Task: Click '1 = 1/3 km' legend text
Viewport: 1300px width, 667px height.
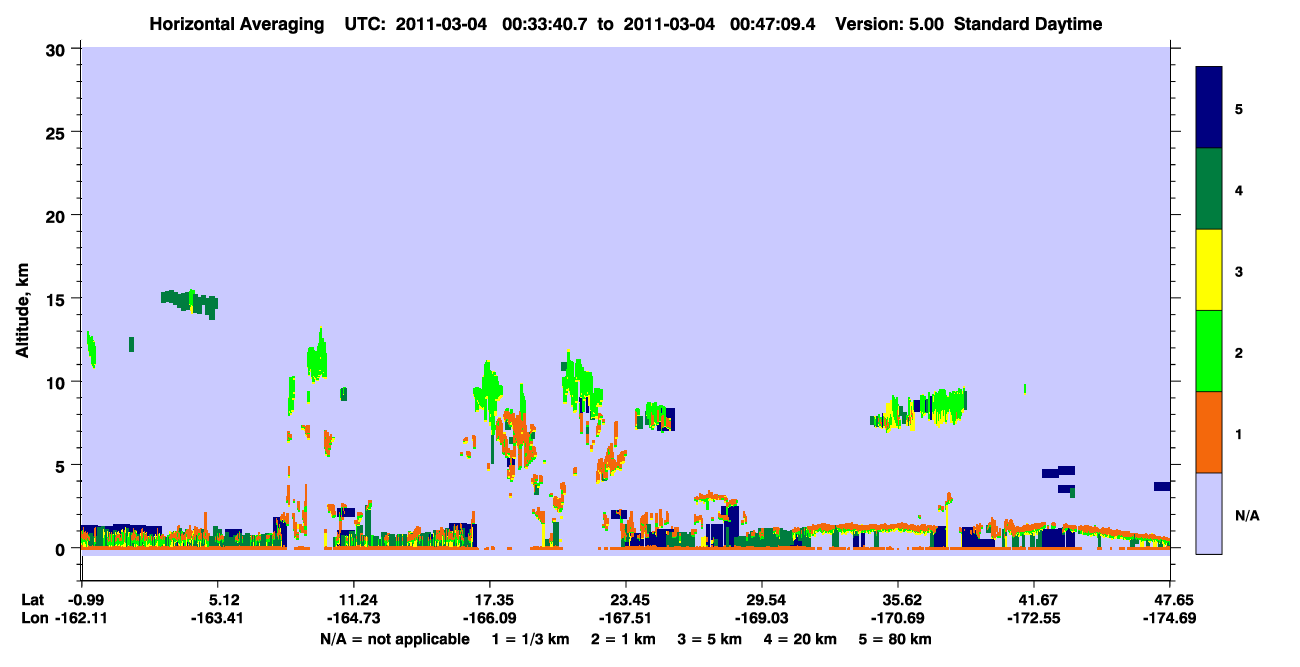Action: [x=530, y=639]
